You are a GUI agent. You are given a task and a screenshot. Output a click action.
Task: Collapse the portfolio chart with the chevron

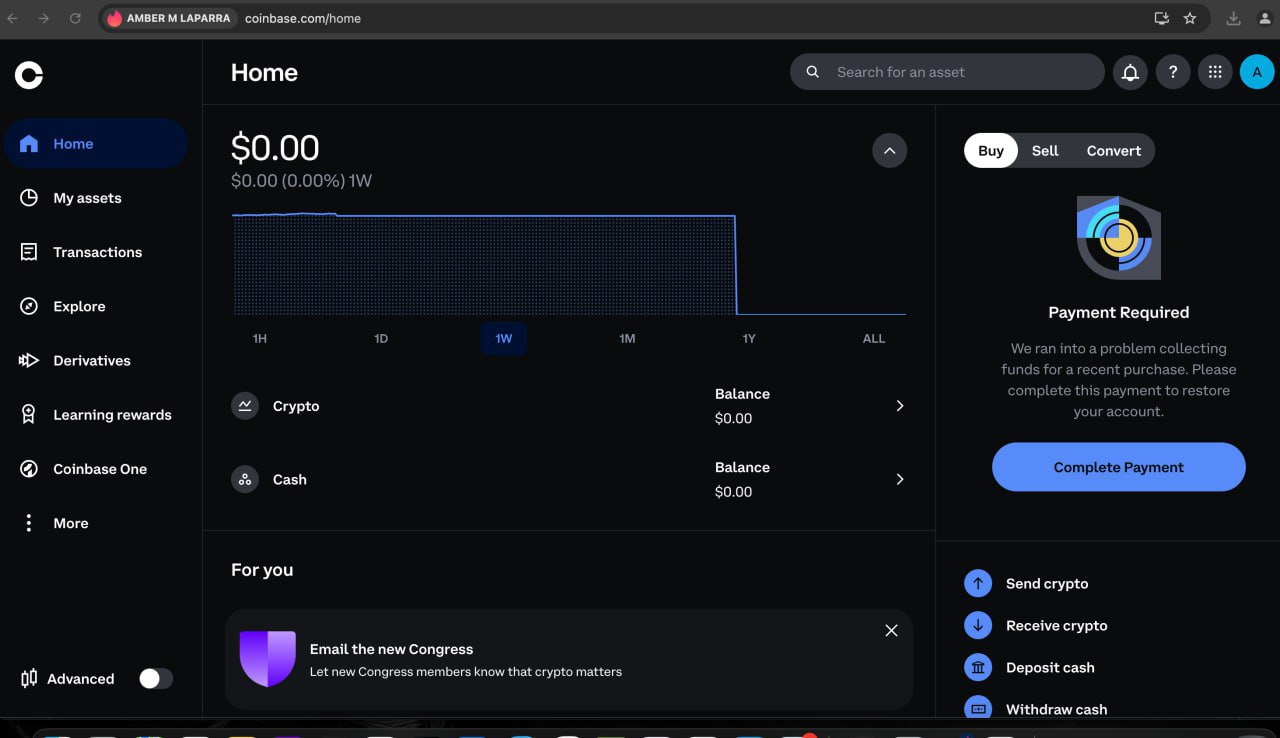coord(889,150)
